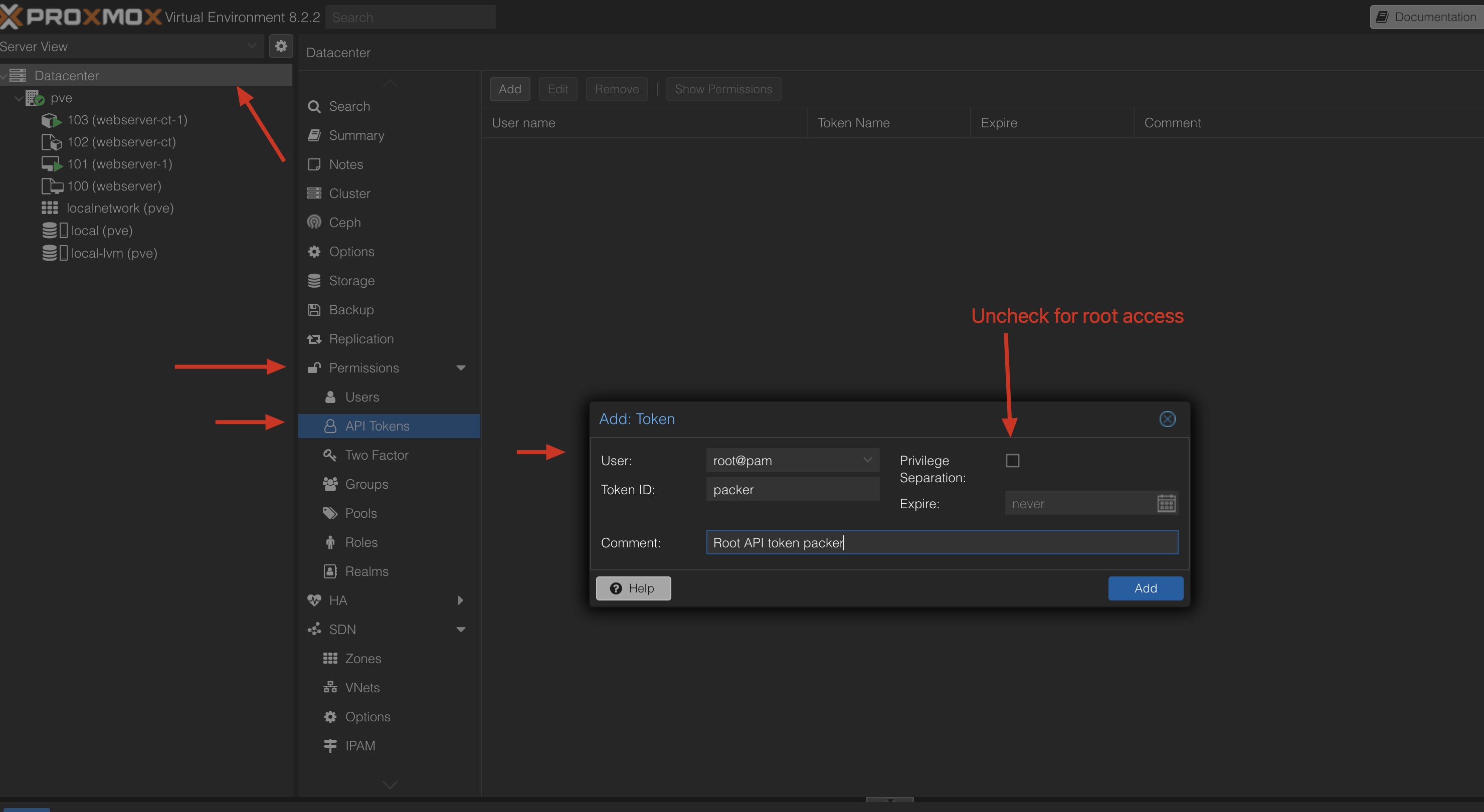
Task: Click the Backup icon in sidebar
Action: coord(316,309)
